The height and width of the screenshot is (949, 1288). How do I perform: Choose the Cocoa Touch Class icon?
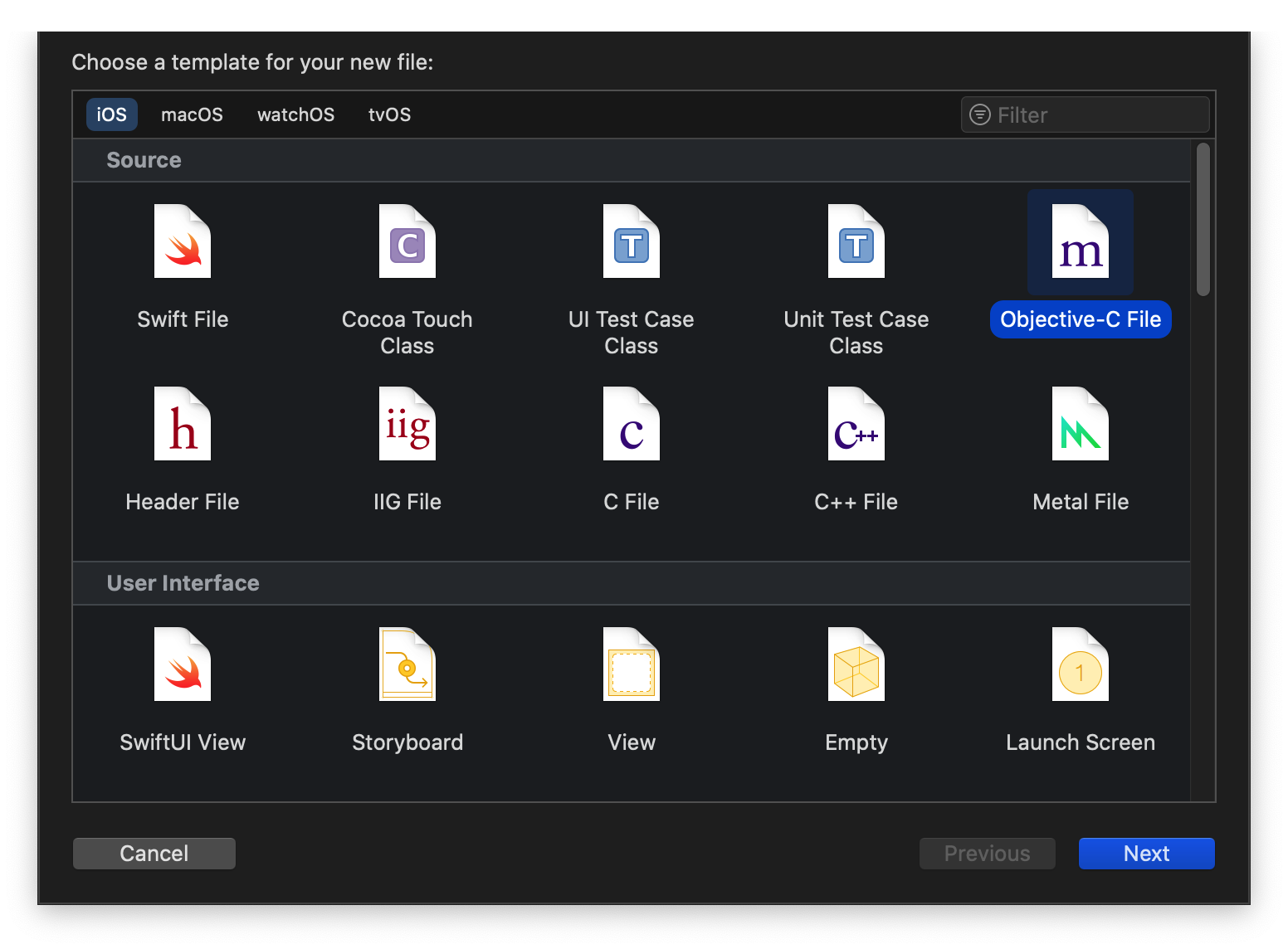tap(407, 241)
